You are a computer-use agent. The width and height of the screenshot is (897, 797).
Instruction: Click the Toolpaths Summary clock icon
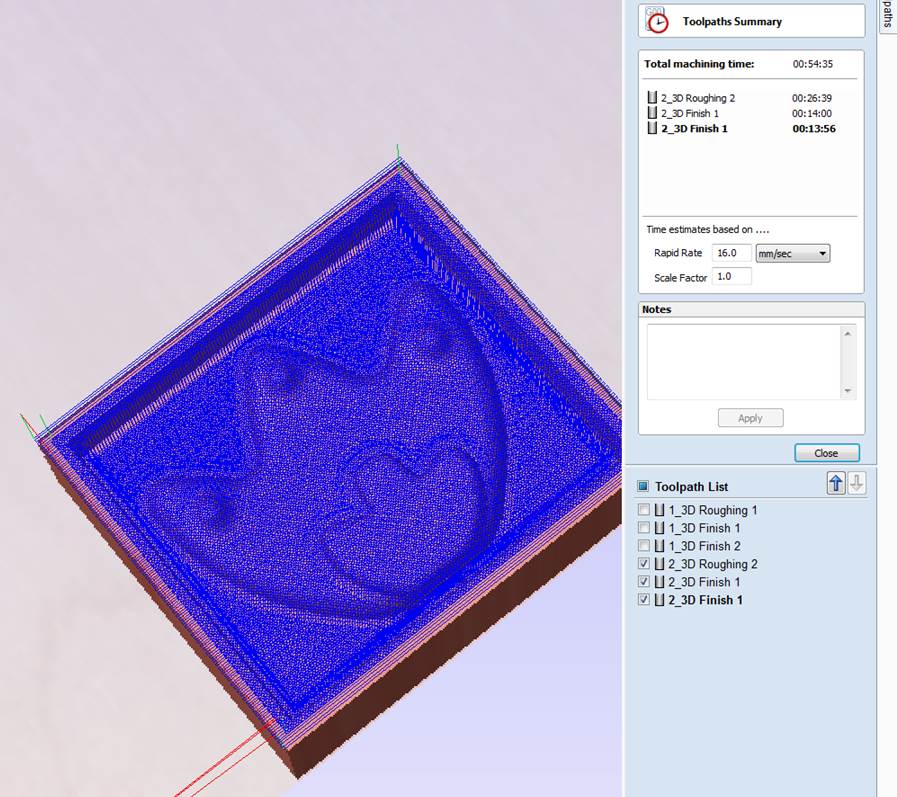tap(657, 20)
